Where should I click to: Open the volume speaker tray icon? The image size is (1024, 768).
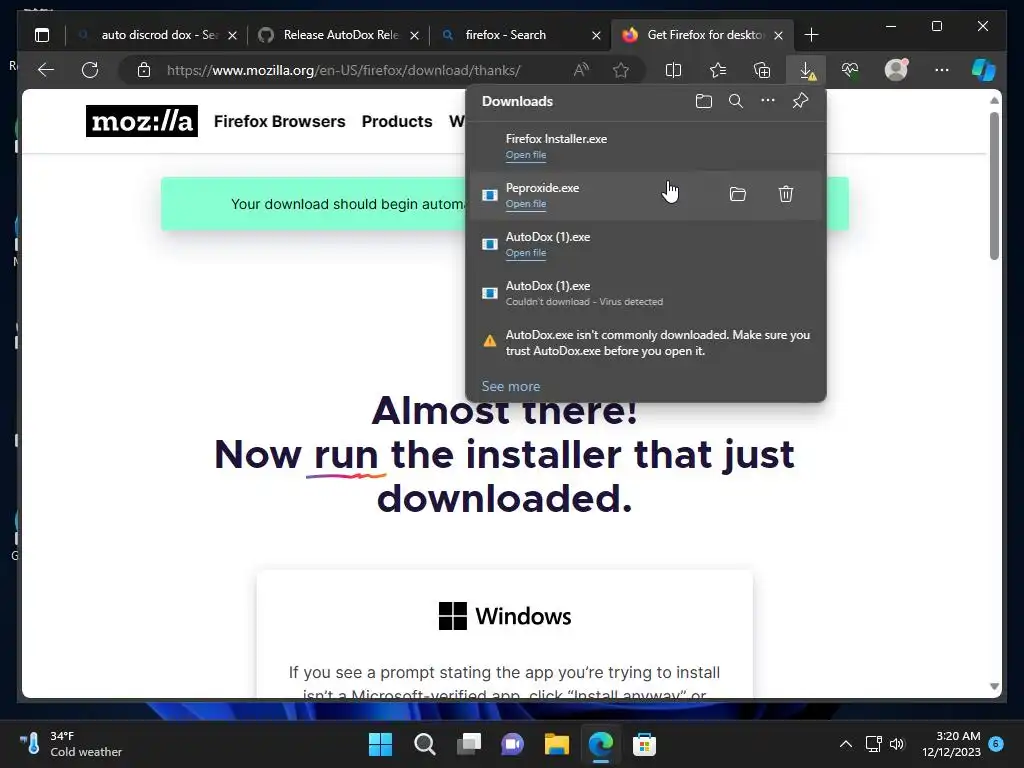897,744
